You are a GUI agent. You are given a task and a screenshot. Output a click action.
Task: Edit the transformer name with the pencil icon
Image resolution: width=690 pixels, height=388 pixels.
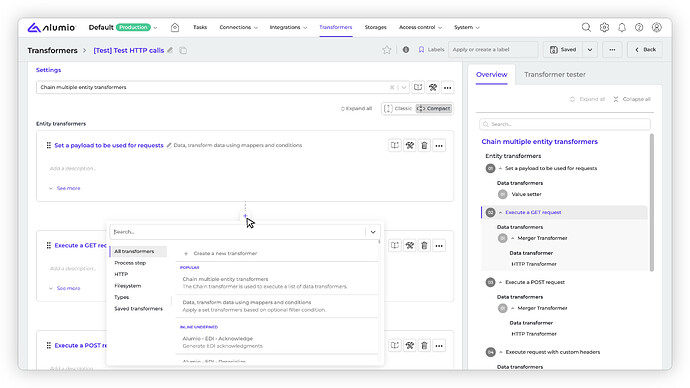(x=170, y=50)
